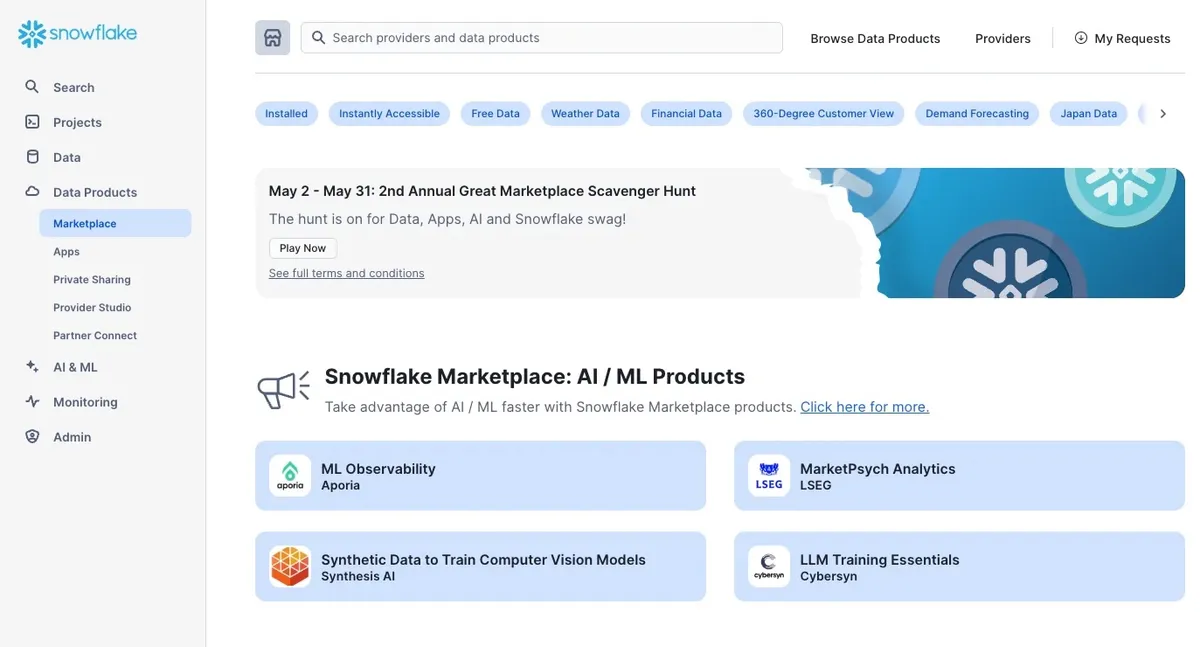
Task: Follow the Click here for more link
Action: point(865,407)
